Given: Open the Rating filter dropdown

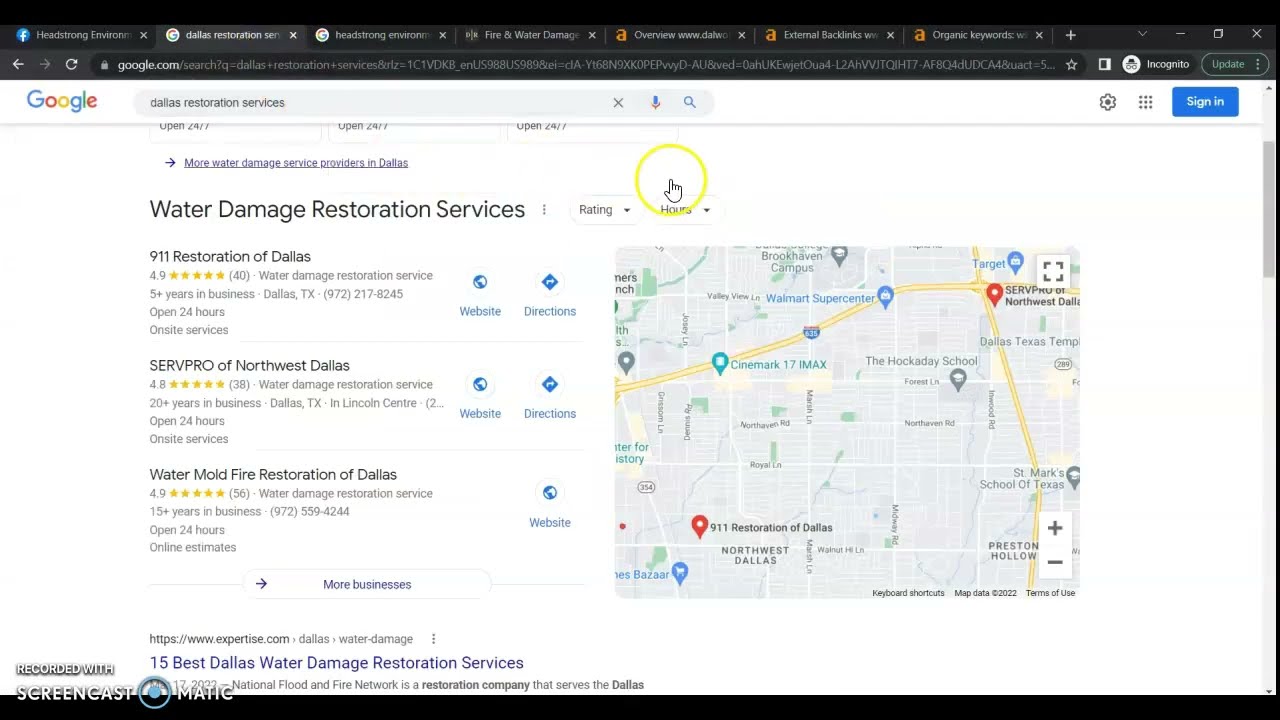Looking at the screenshot, I should (605, 210).
